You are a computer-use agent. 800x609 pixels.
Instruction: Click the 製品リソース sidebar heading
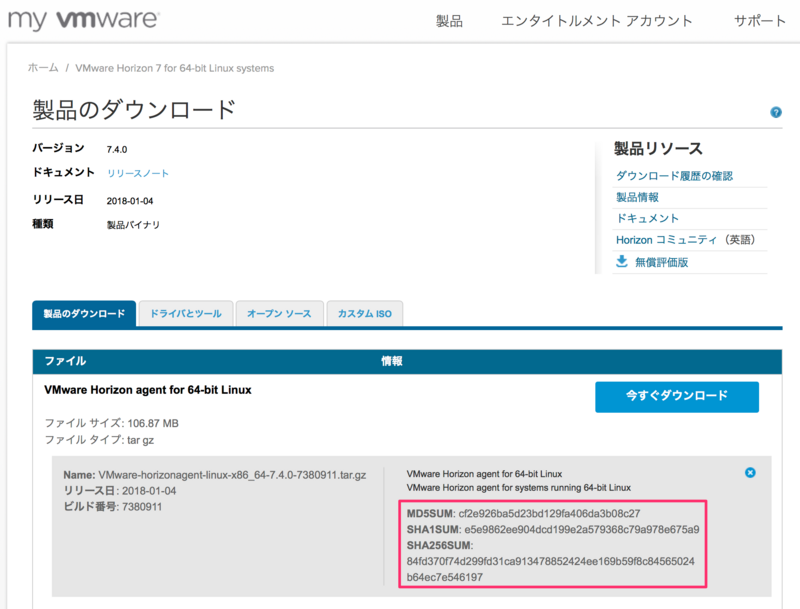coord(658,148)
